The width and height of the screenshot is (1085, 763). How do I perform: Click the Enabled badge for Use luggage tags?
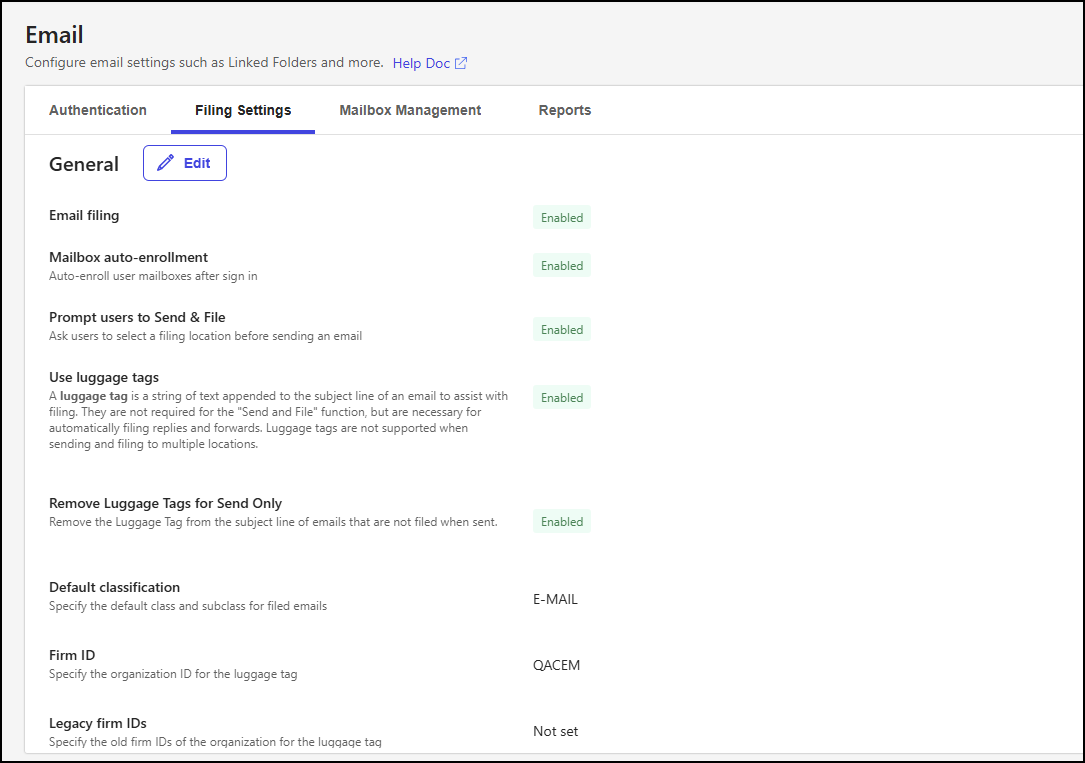[561, 397]
